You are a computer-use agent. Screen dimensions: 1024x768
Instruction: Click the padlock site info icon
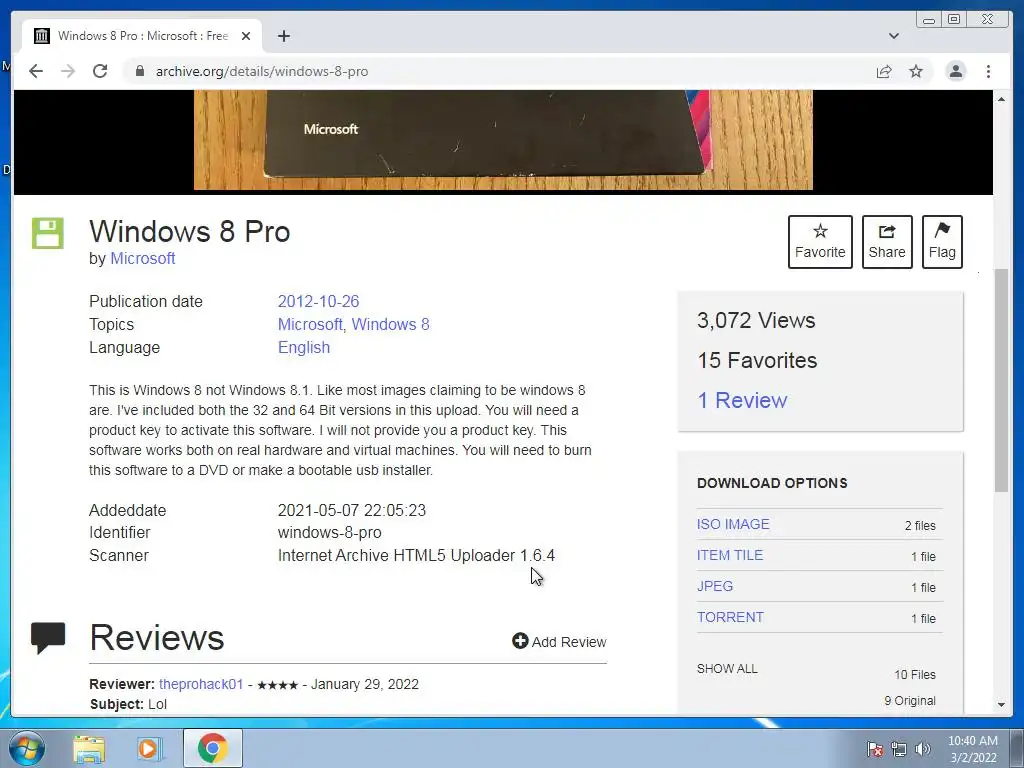click(139, 71)
